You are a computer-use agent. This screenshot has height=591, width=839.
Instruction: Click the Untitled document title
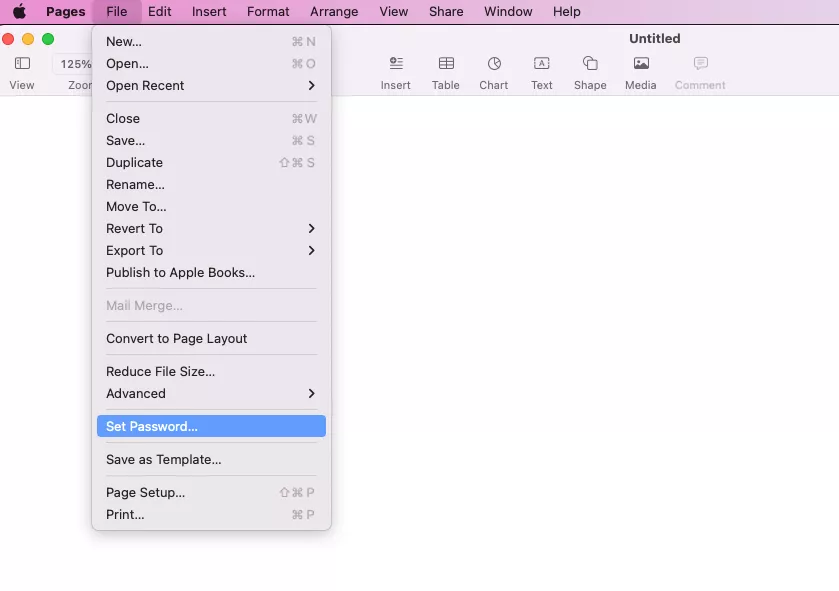(654, 39)
